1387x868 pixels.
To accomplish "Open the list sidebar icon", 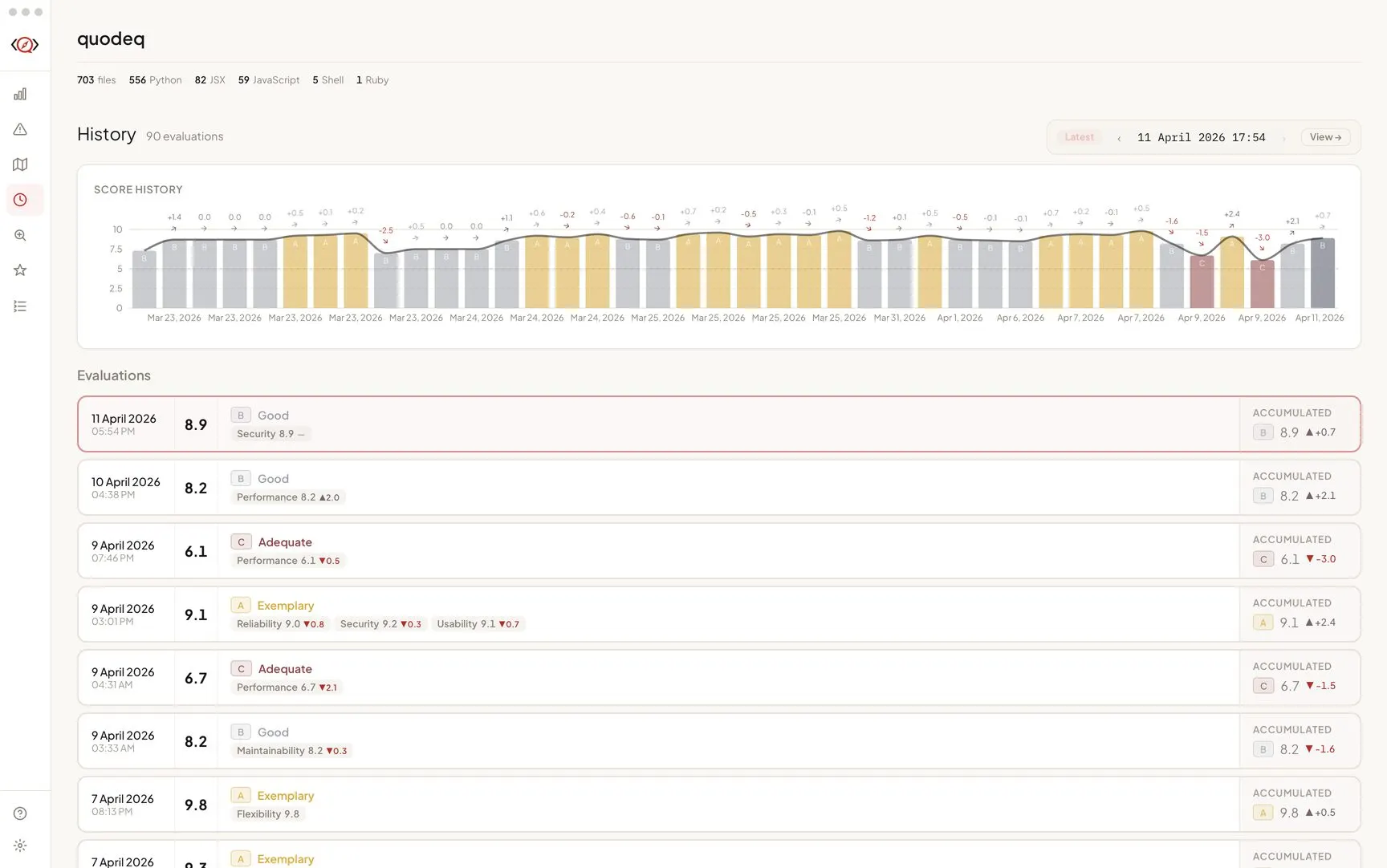I will tap(20, 306).
